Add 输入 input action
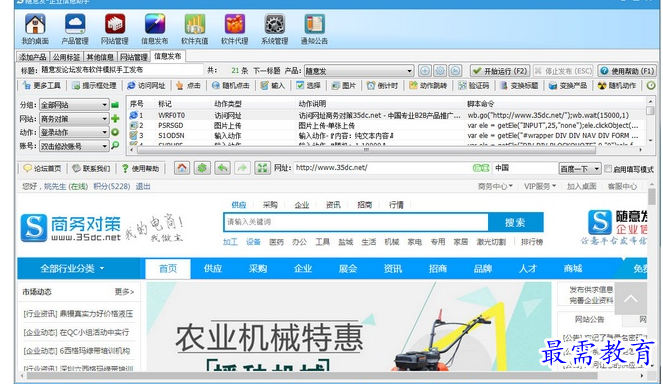 (273, 85)
